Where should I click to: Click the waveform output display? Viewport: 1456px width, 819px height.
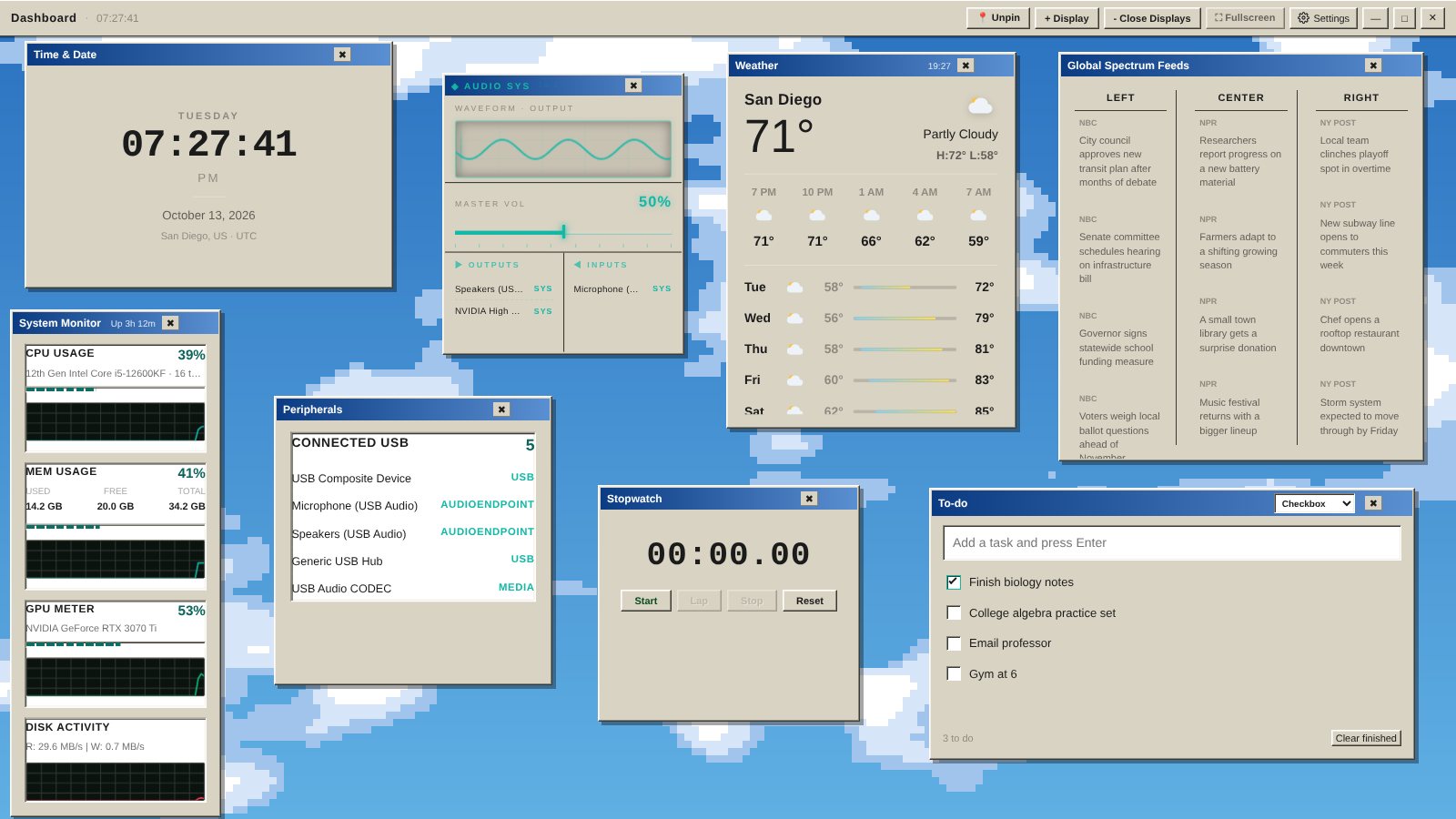click(x=563, y=149)
